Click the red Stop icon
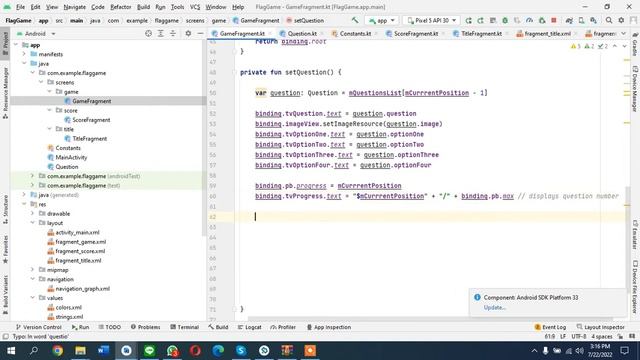Screen dimensions: 640x360 554,20
